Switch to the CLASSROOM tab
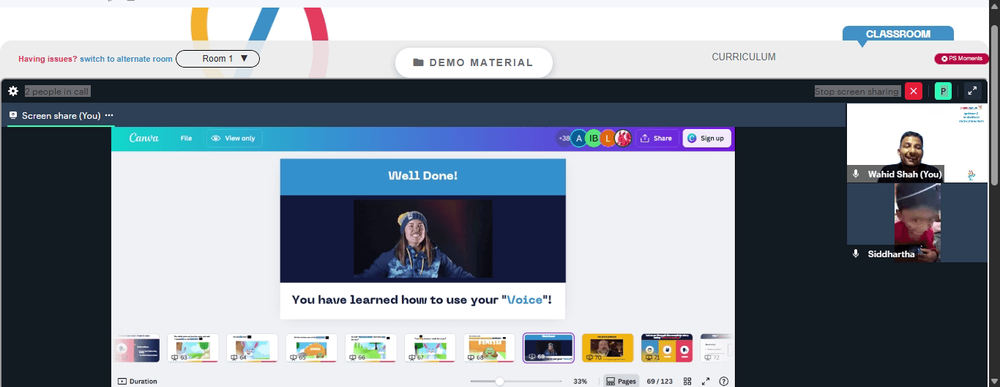 [898, 34]
